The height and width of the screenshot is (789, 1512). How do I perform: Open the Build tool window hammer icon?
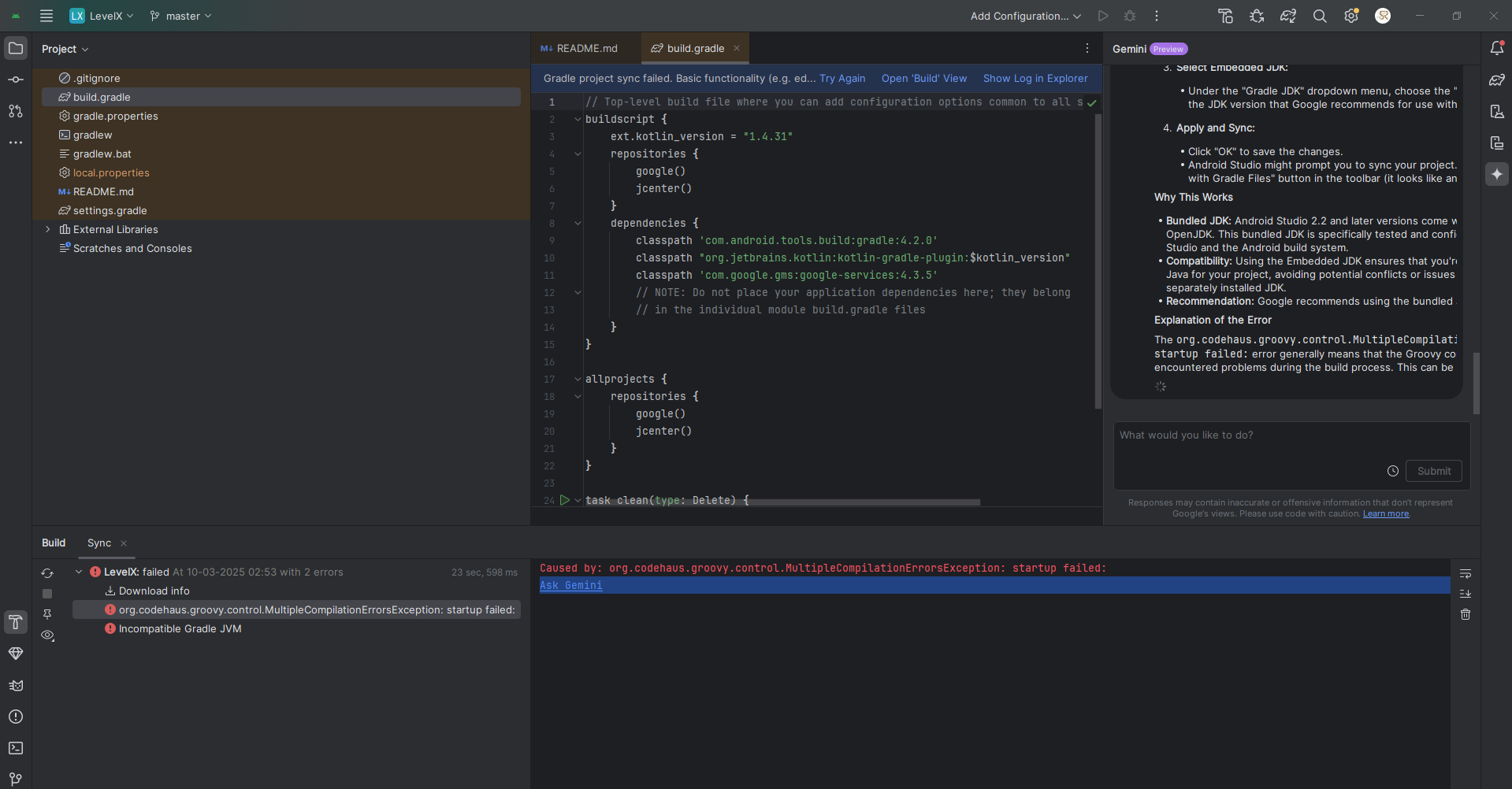pyautogui.click(x=16, y=622)
